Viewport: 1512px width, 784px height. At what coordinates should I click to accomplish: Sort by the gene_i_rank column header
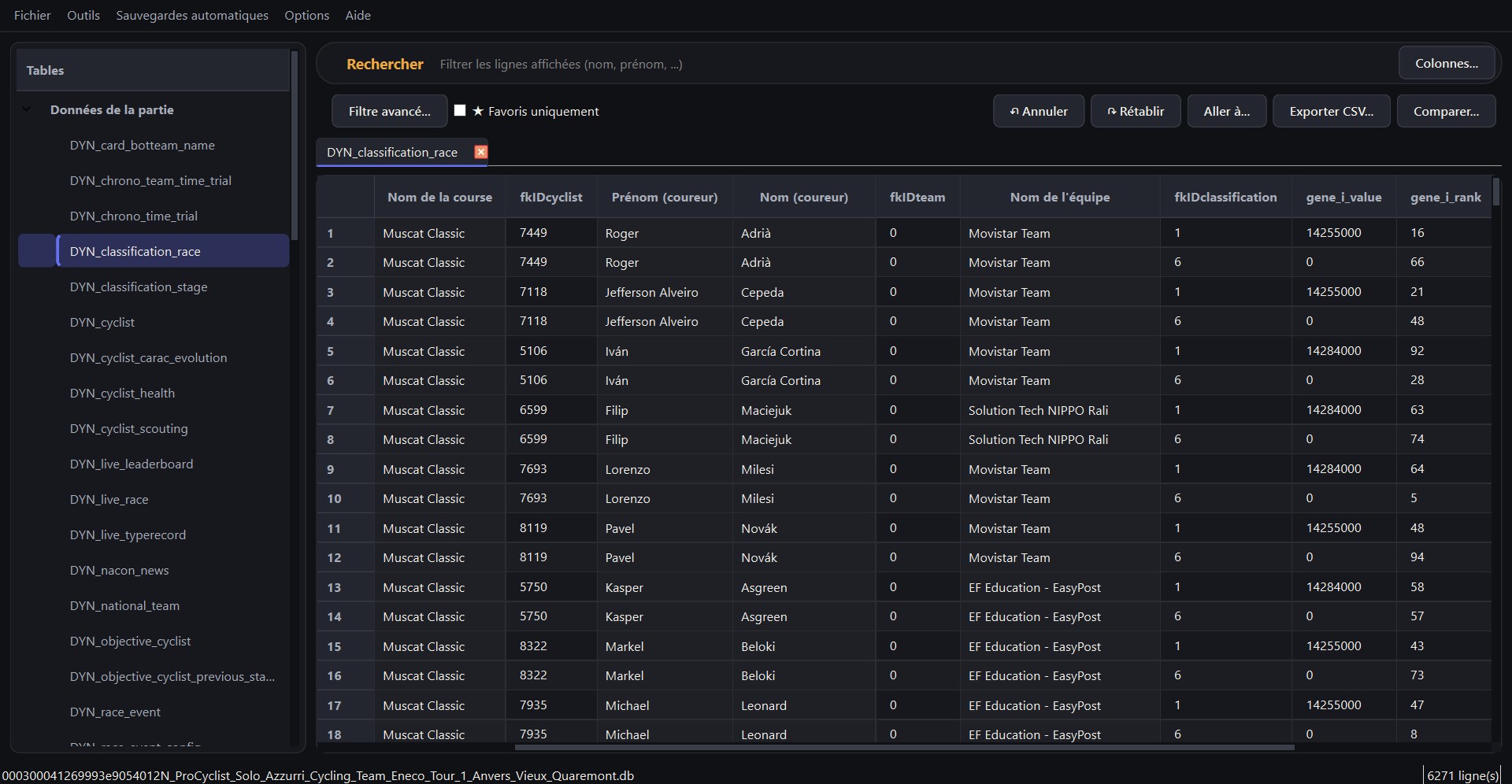tap(1445, 197)
